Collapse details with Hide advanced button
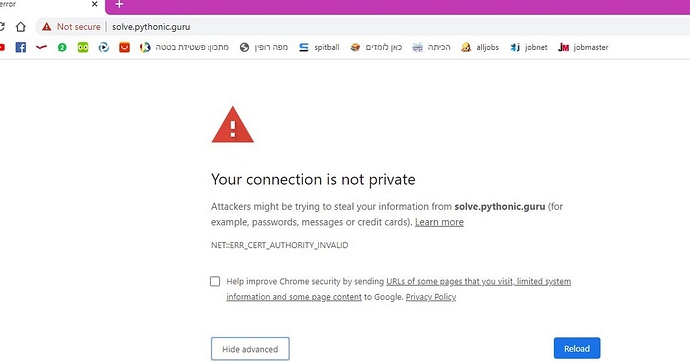Viewport: 690px width, 362px height. (250, 349)
